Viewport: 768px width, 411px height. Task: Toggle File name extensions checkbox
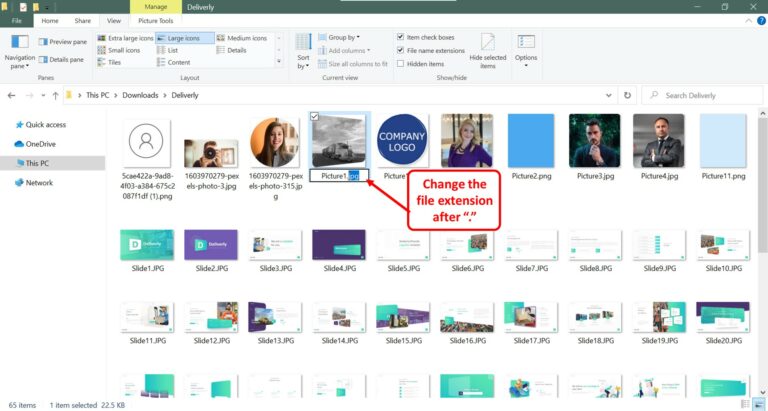[x=401, y=50]
